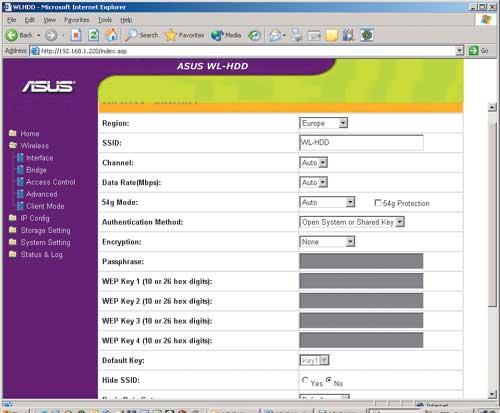
Task: Open Status & Log section link
Action: click(42, 255)
